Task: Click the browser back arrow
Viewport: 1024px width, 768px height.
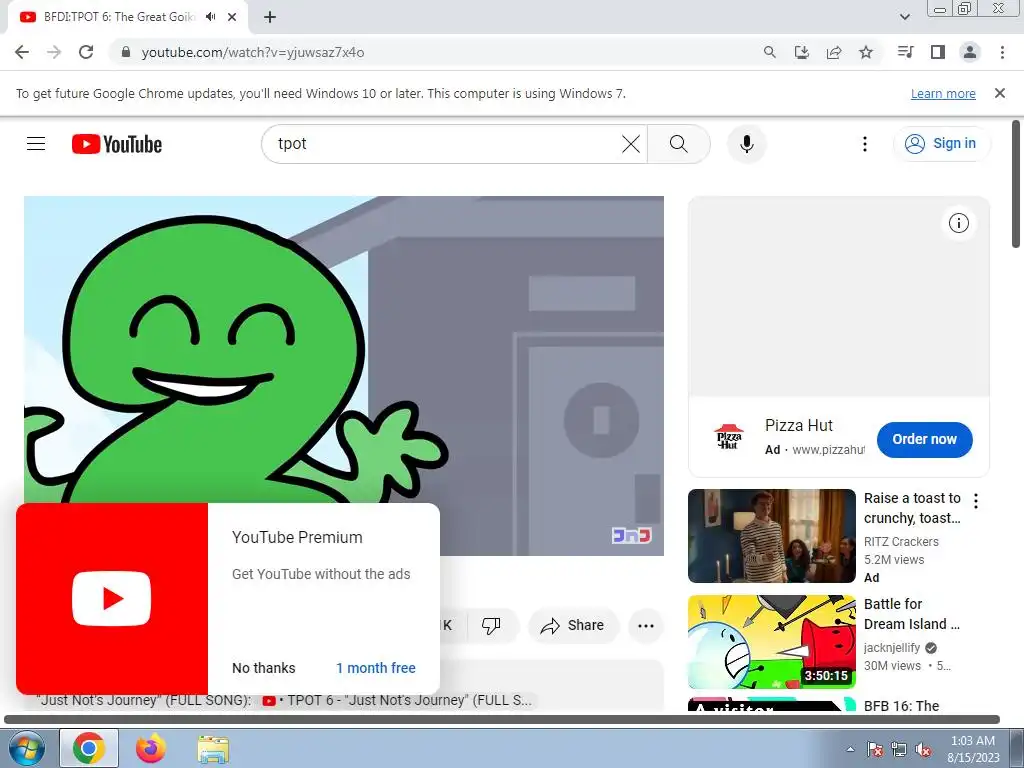Action: [x=22, y=52]
